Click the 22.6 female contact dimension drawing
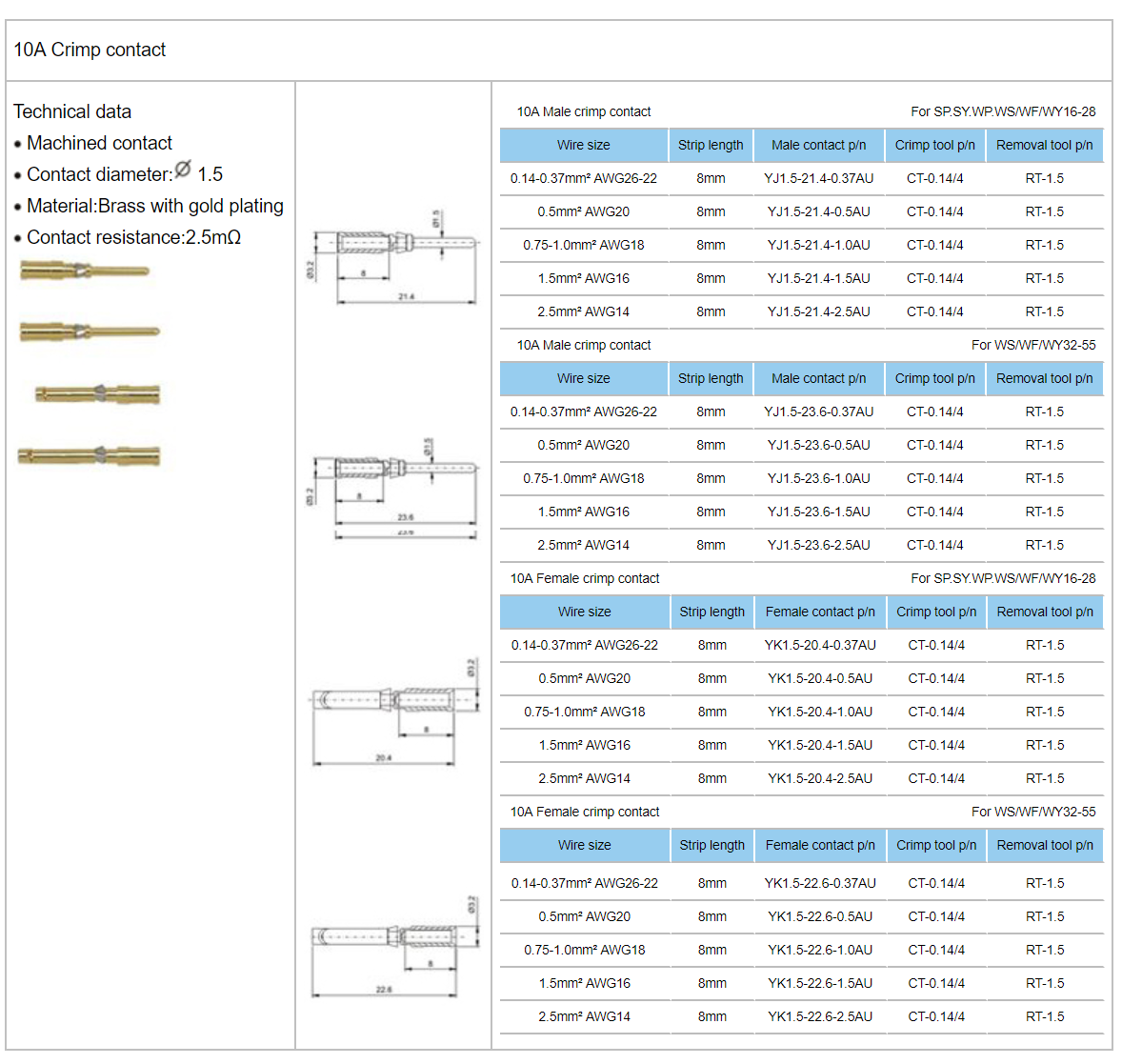Viewport: 1122px width, 1064px height. pos(394,947)
